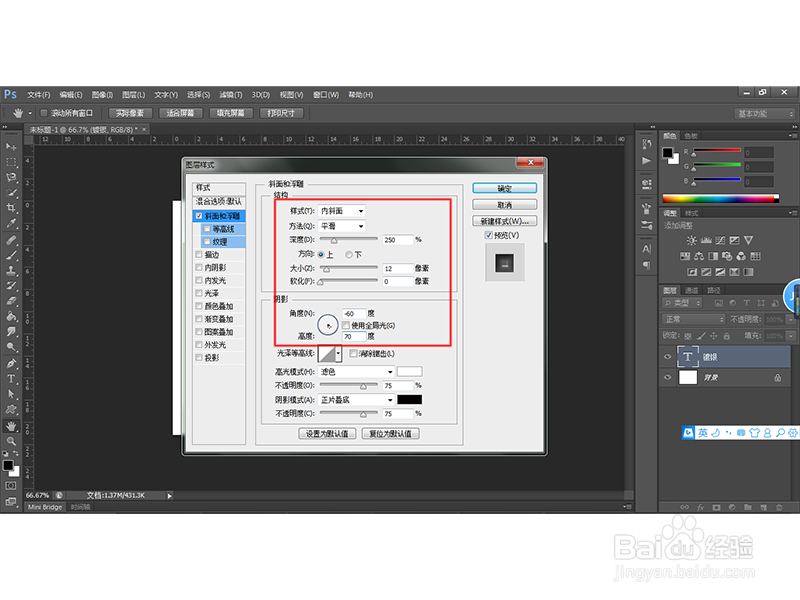Viewport: 800px width, 600px height.
Task: Open the 方法(Q) 平滑 dropdown
Action: (x=341, y=226)
